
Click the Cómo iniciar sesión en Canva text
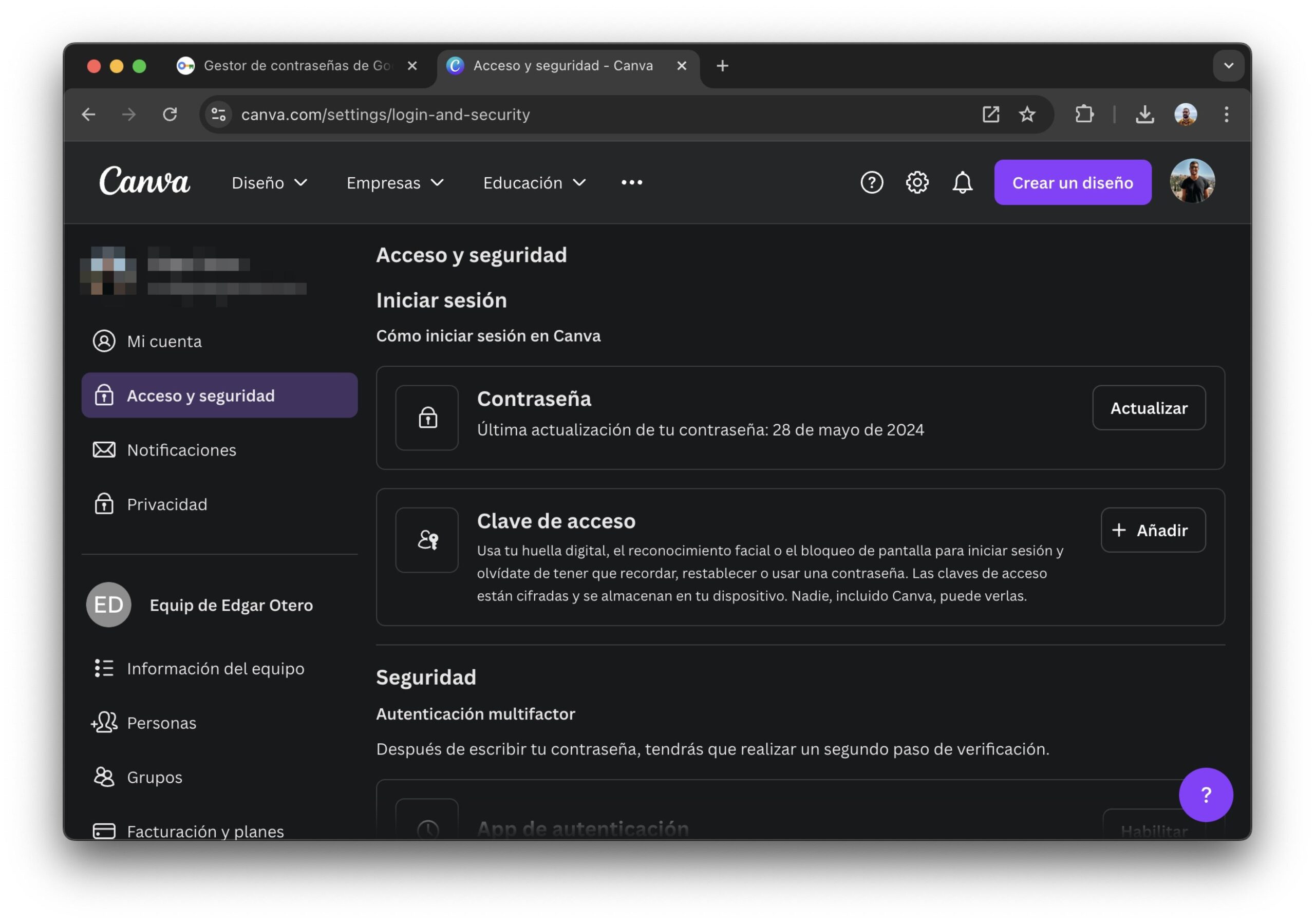pos(488,336)
